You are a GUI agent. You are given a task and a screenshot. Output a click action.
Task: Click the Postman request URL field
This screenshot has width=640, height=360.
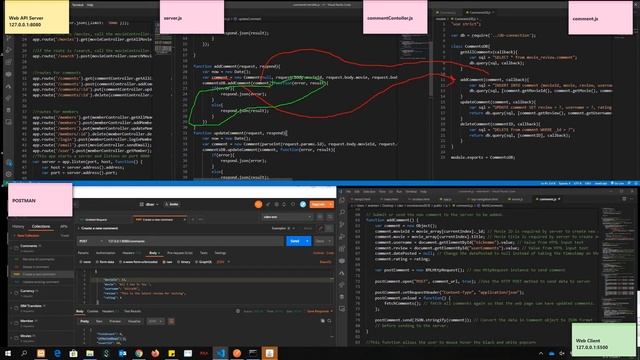point(194,241)
